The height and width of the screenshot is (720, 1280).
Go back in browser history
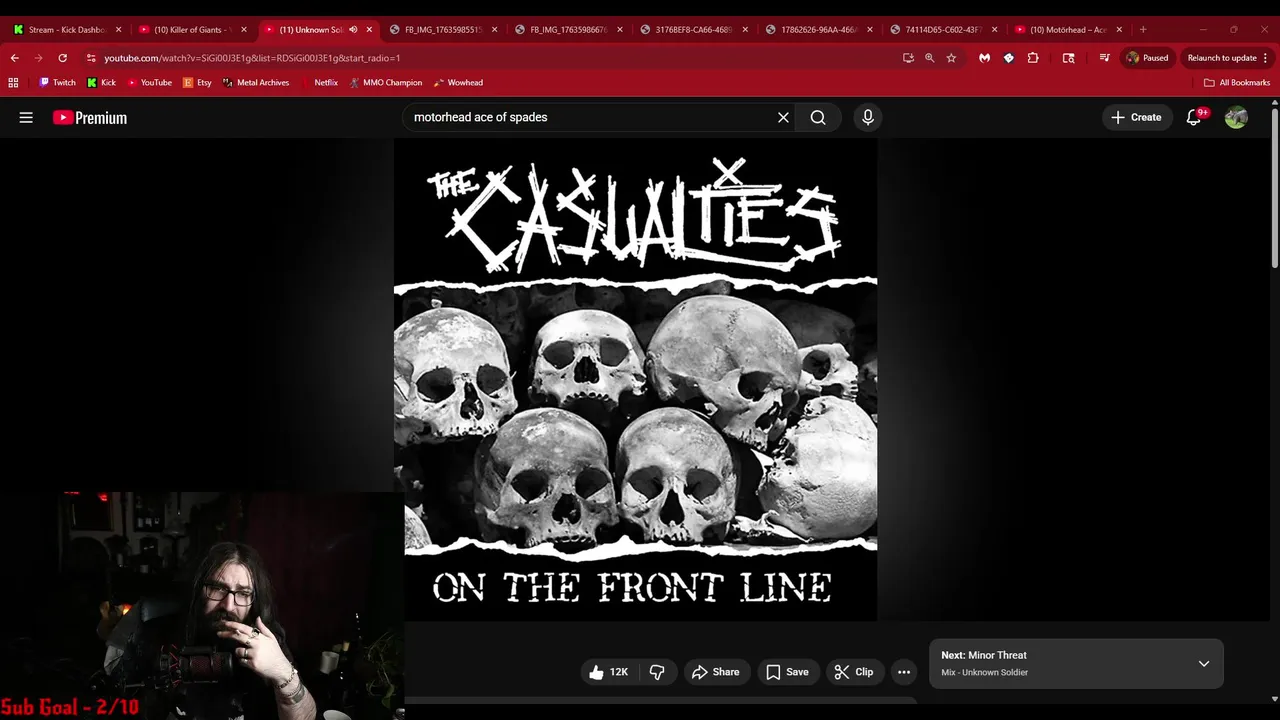tap(14, 58)
